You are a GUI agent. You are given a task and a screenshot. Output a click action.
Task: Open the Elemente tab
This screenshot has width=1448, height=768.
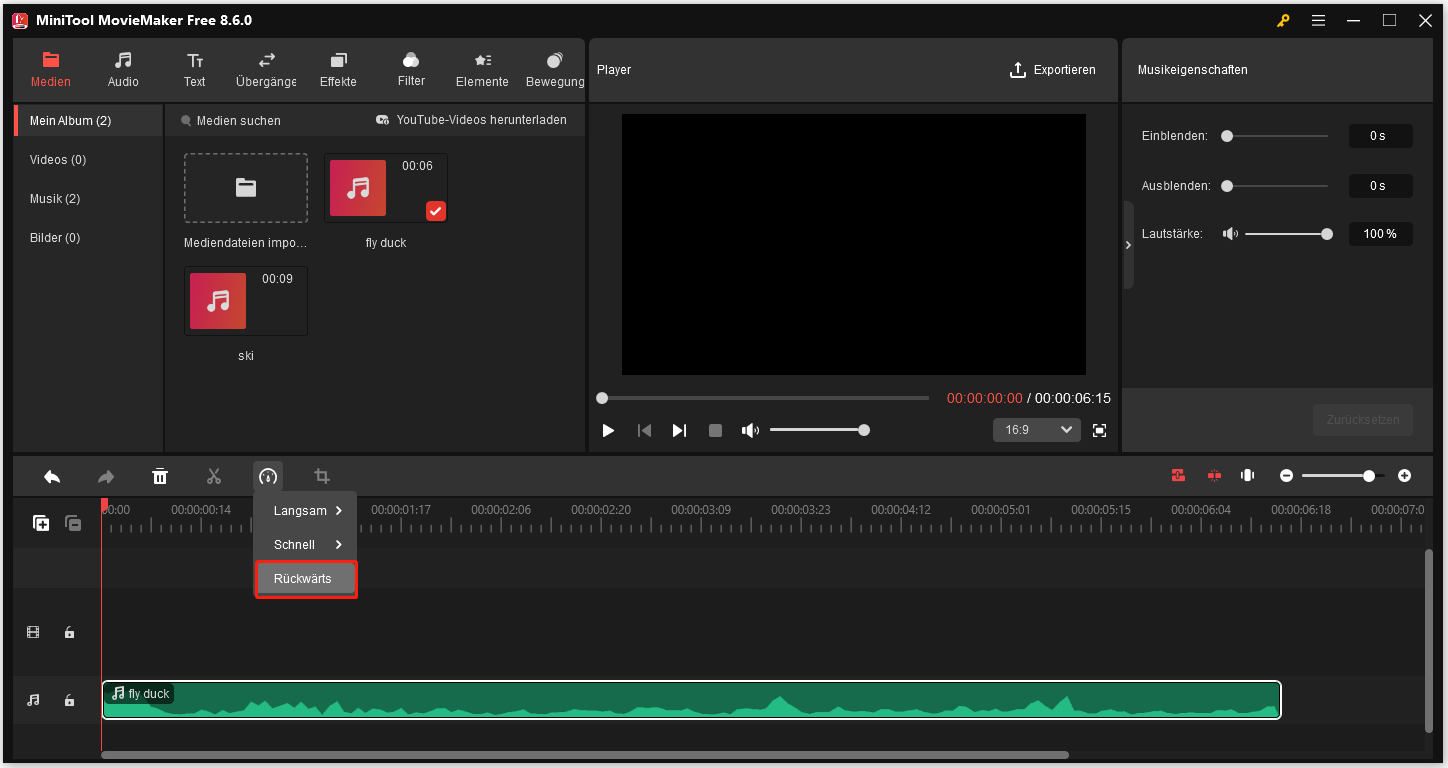482,70
